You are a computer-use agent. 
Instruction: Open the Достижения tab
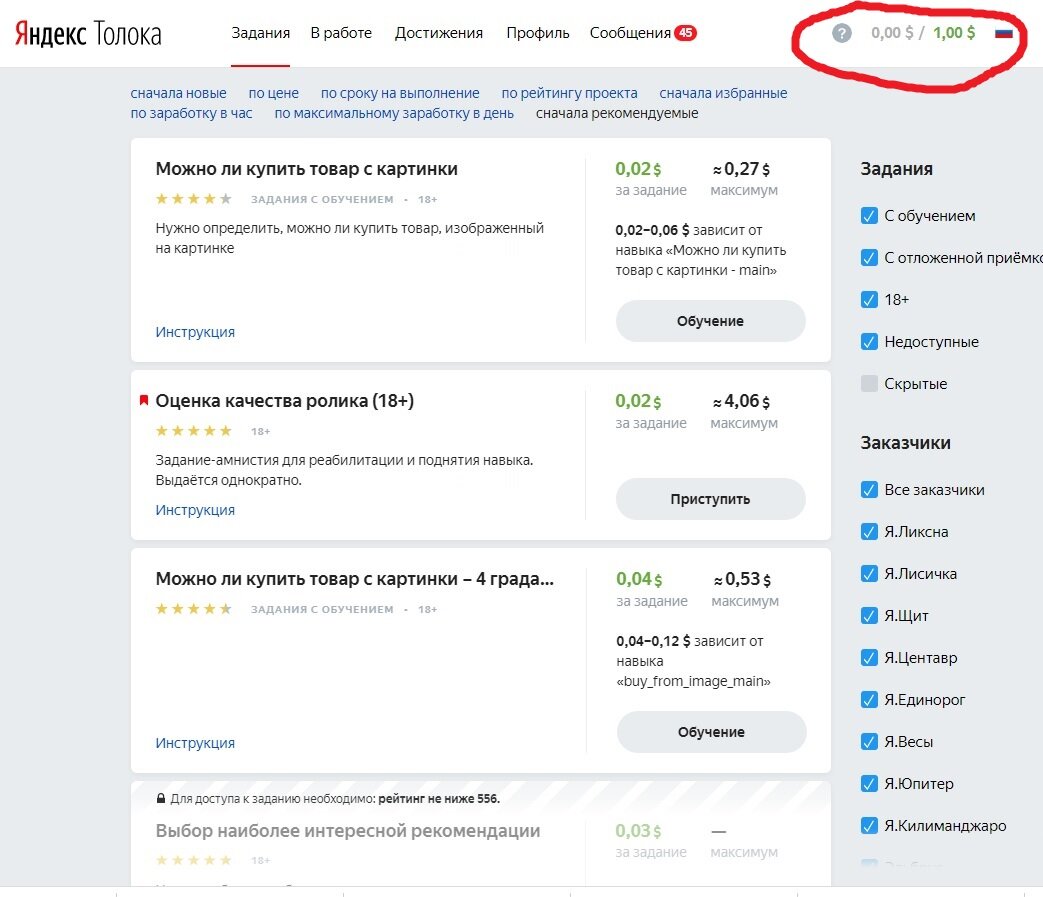pyautogui.click(x=439, y=33)
